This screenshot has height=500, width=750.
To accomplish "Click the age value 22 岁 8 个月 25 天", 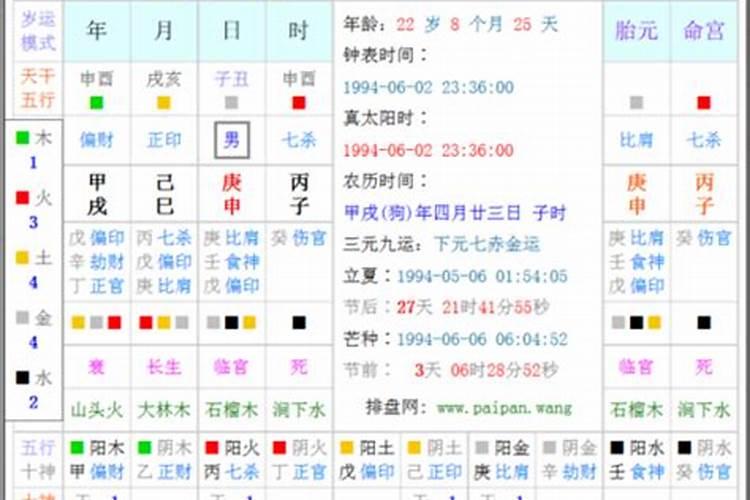I will click(477, 24).
